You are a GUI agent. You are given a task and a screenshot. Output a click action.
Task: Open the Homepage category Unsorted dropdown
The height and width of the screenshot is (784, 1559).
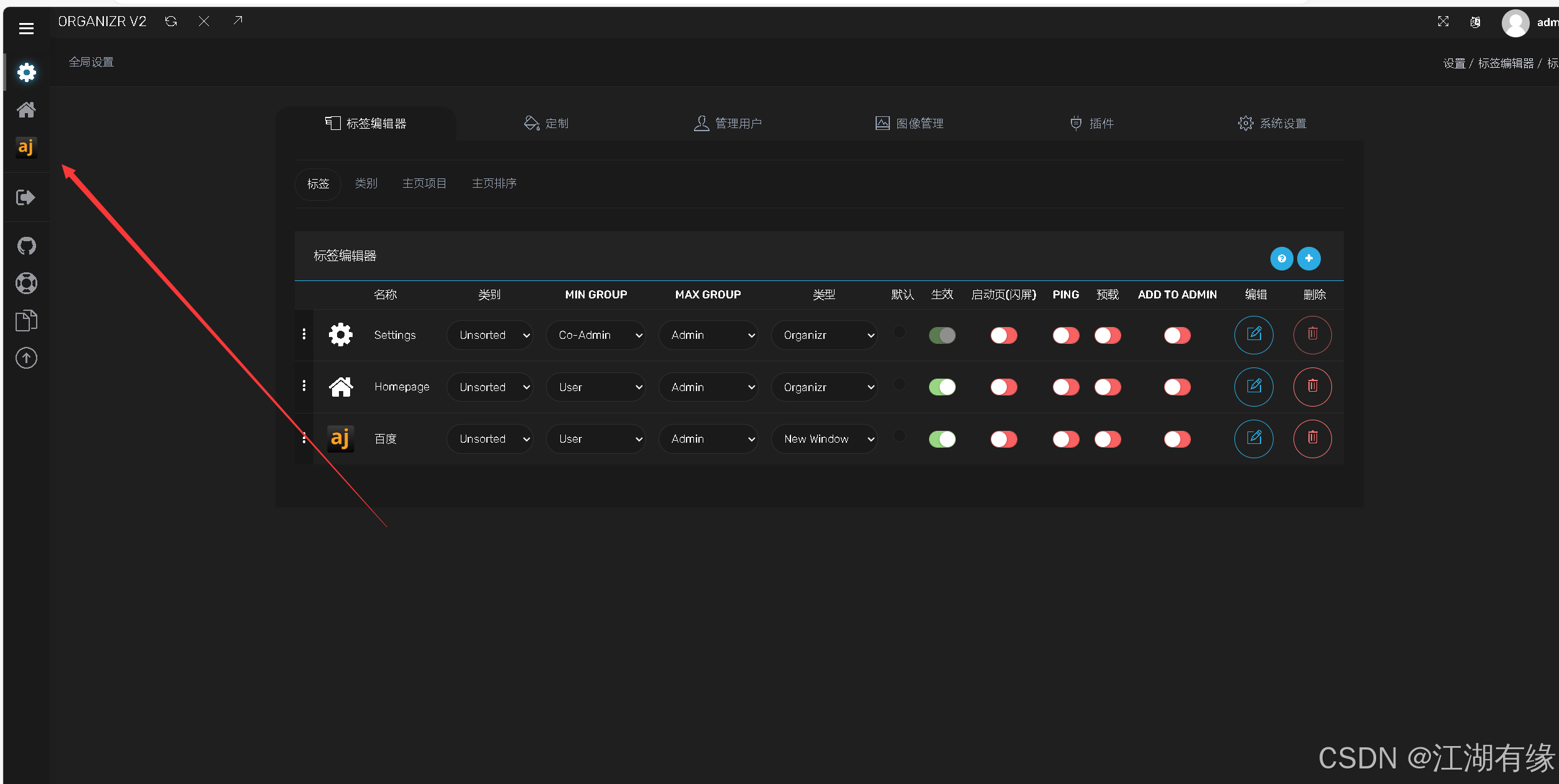coord(490,387)
